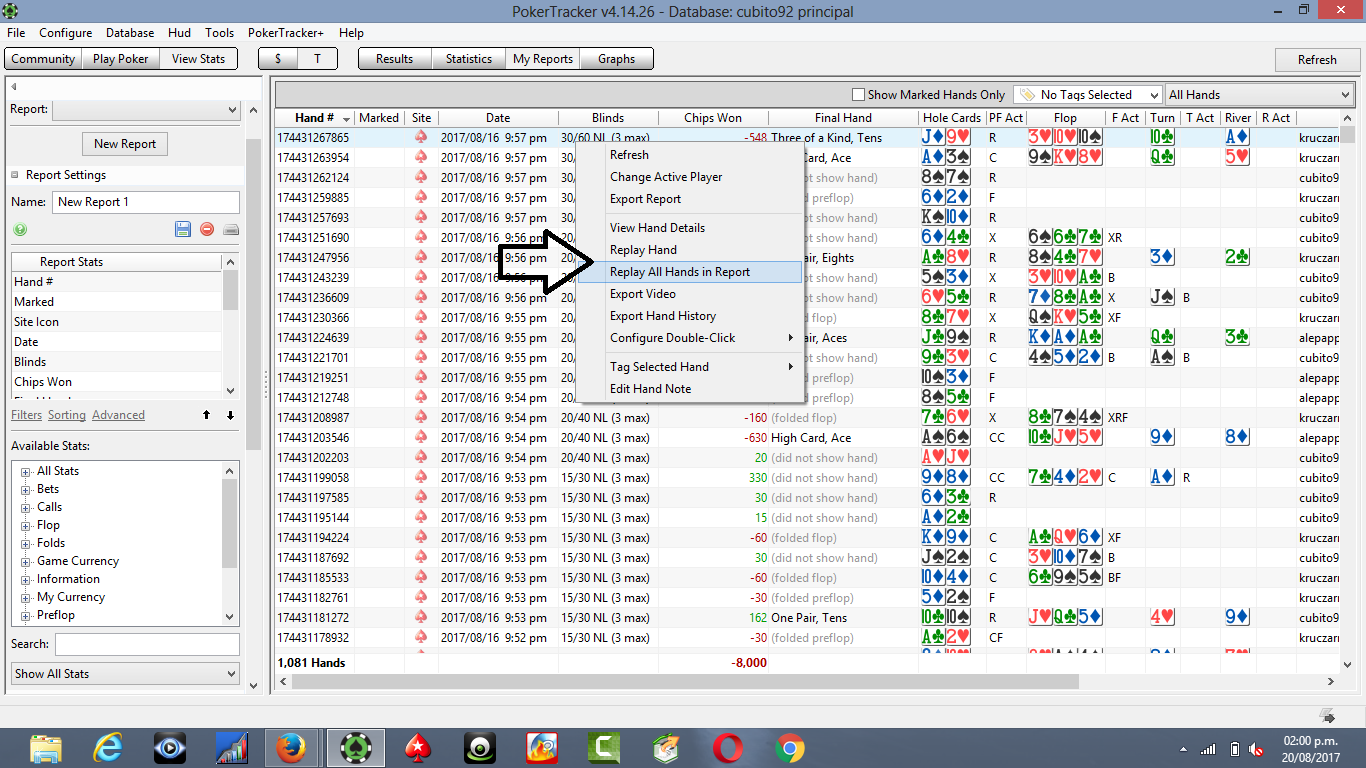Click the stats Search input field

point(147,644)
